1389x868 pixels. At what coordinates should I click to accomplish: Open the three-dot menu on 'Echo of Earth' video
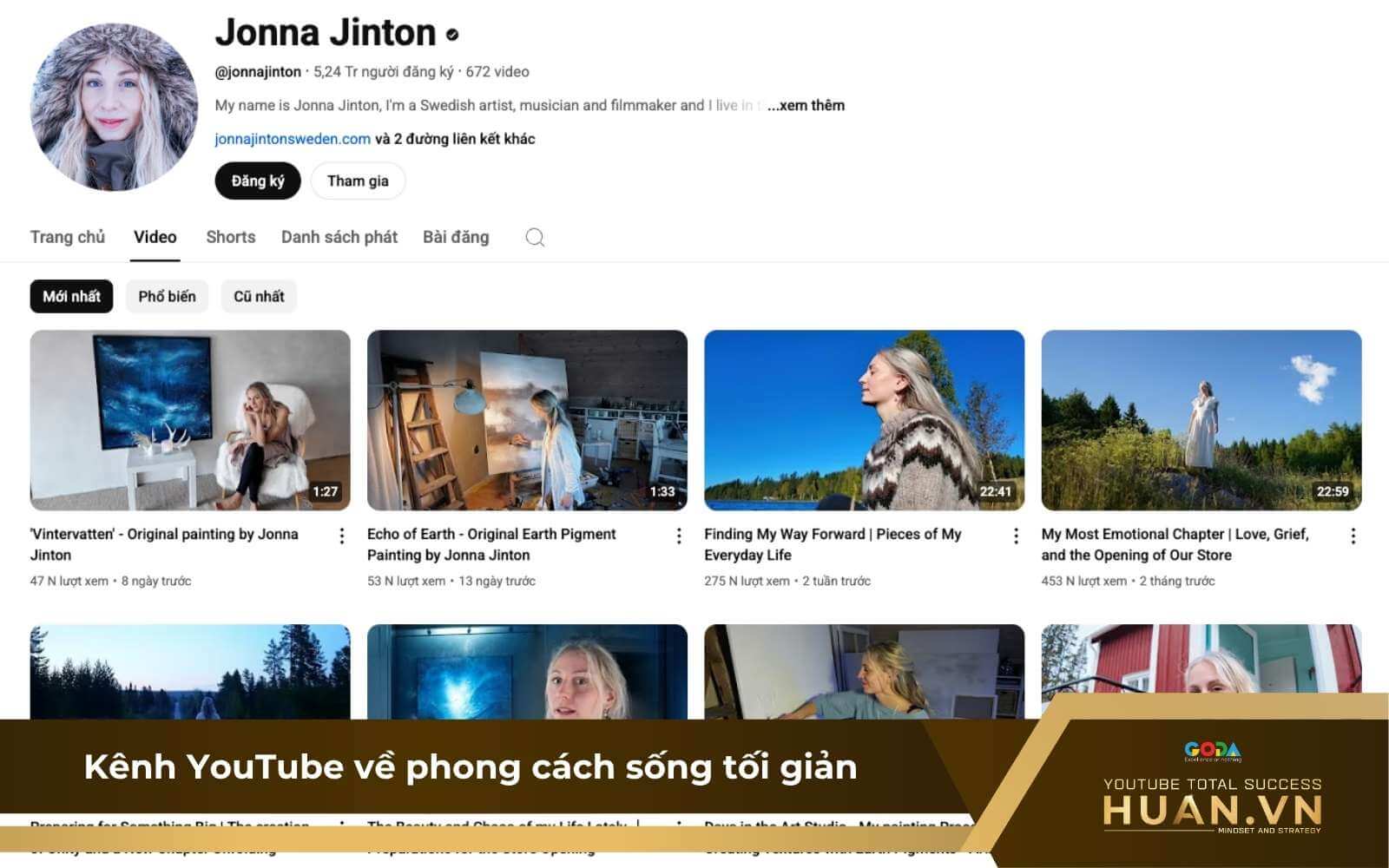[678, 537]
